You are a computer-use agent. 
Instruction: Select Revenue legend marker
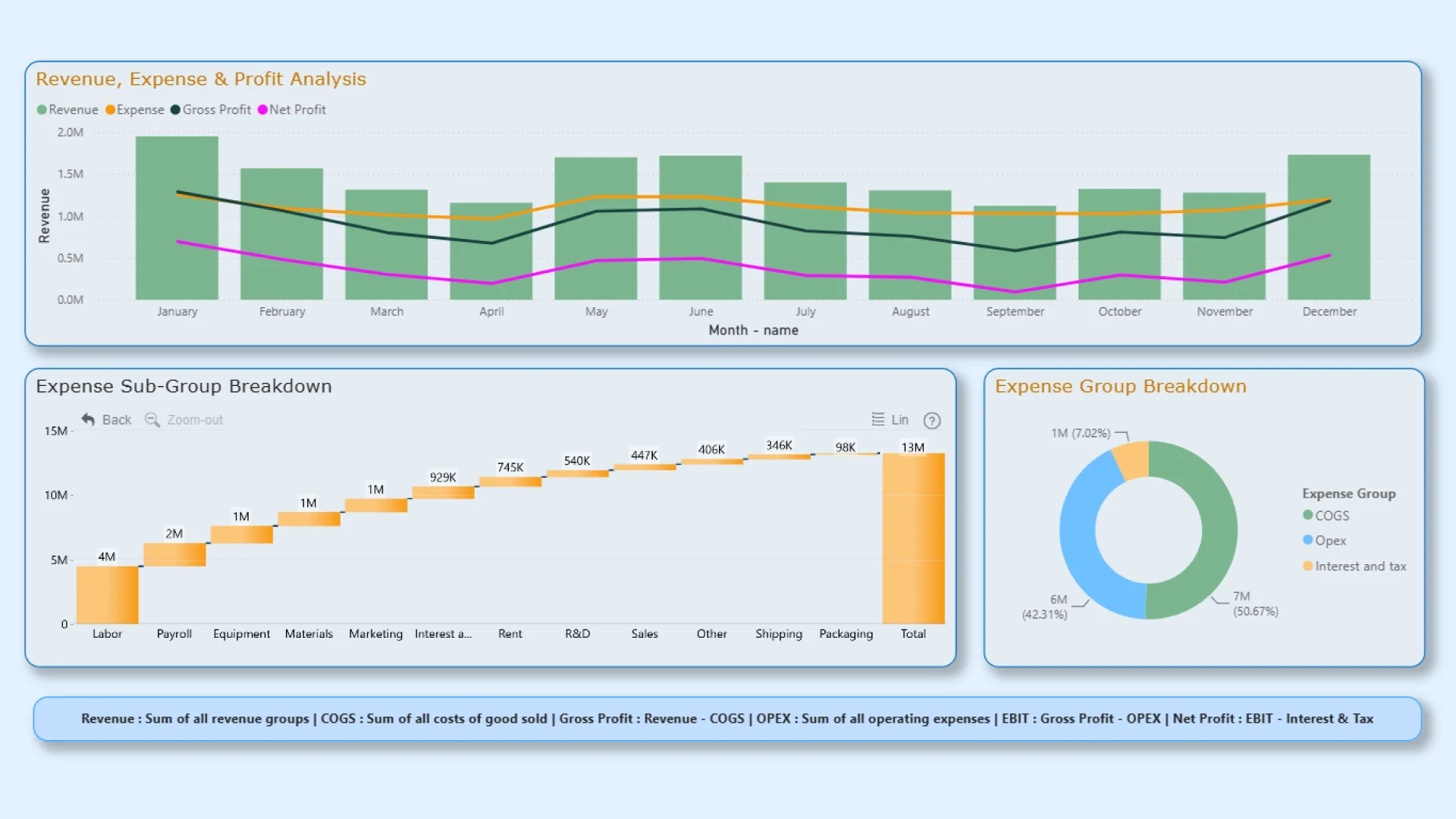(x=42, y=110)
